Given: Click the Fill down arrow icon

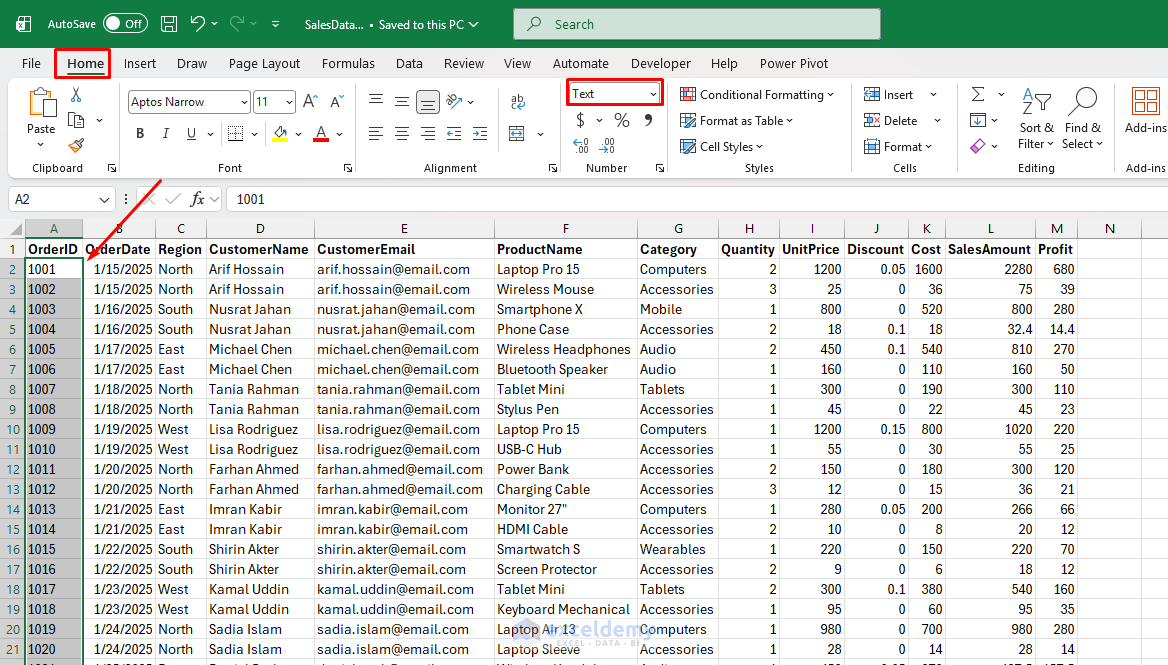Looking at the screenshot, I should coord(978,120).
